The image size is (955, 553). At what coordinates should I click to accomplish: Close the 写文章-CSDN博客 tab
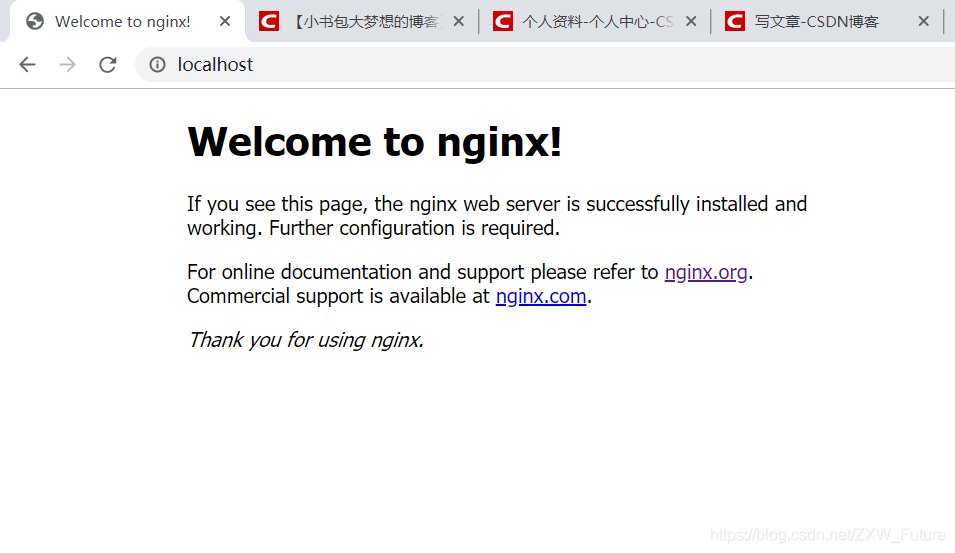click(x=923, y=21)
